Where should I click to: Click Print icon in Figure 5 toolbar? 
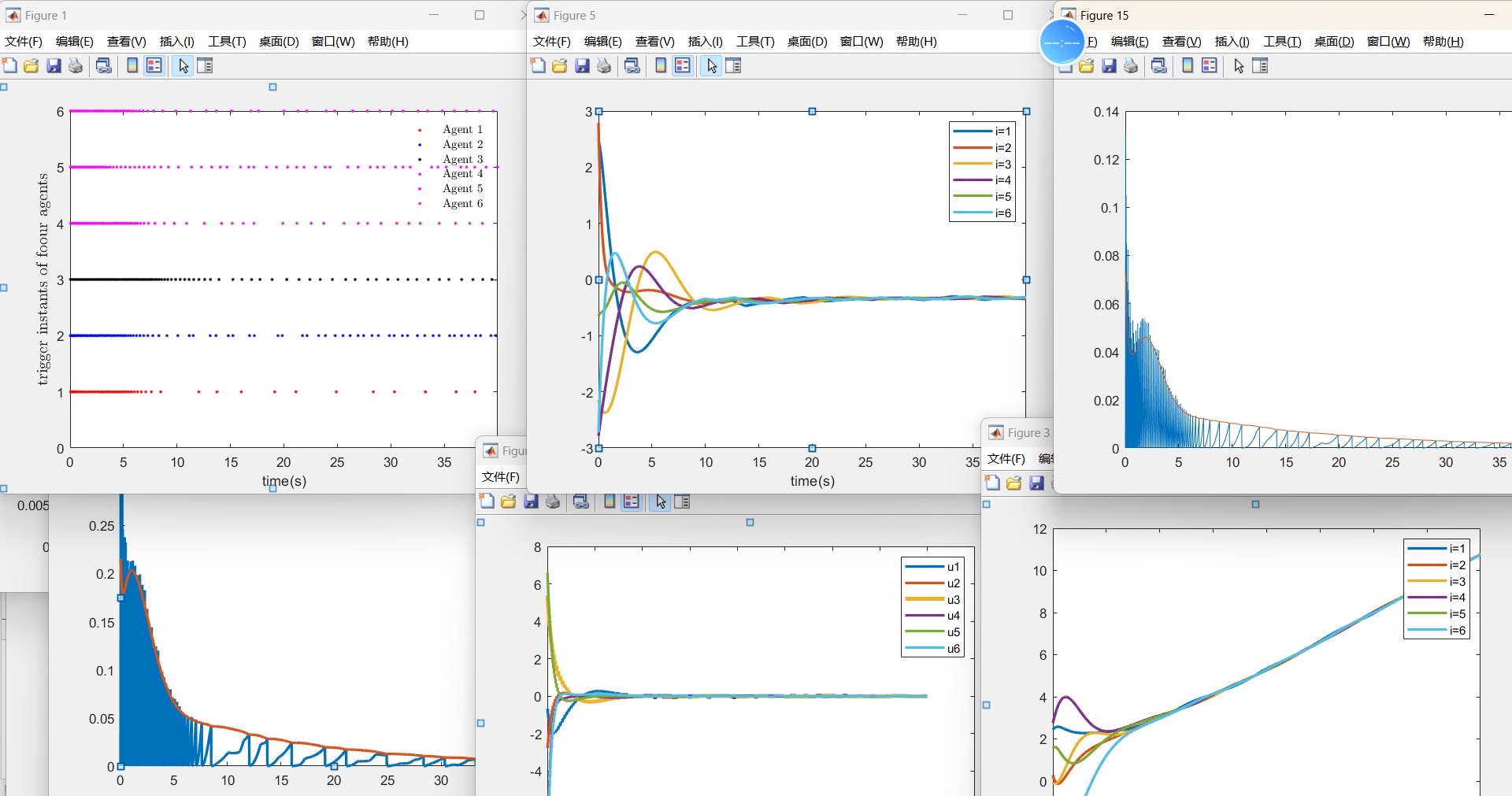coord(604,65)
